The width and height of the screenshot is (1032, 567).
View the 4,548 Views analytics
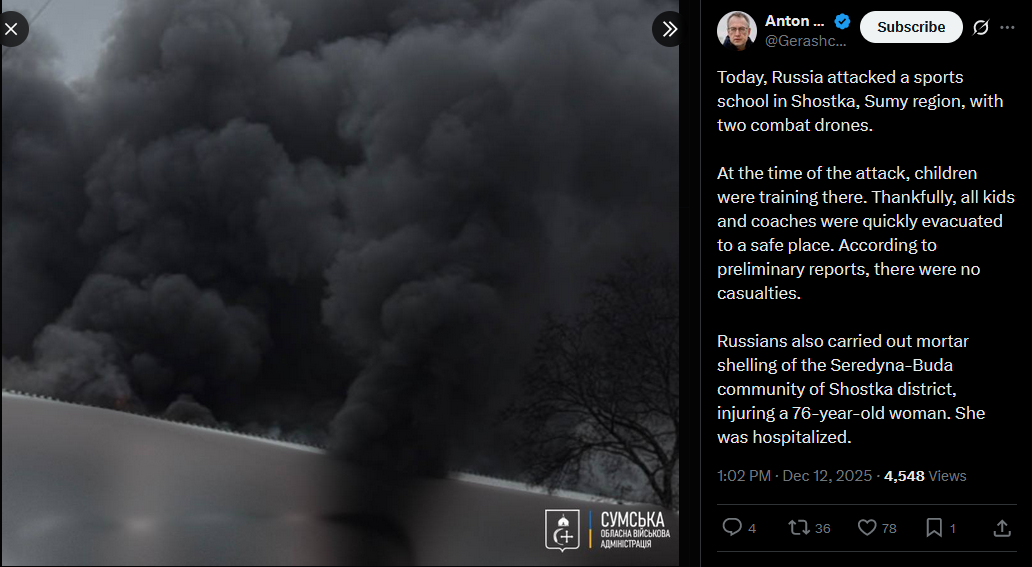pyautogui.click(x=925, y=475)
